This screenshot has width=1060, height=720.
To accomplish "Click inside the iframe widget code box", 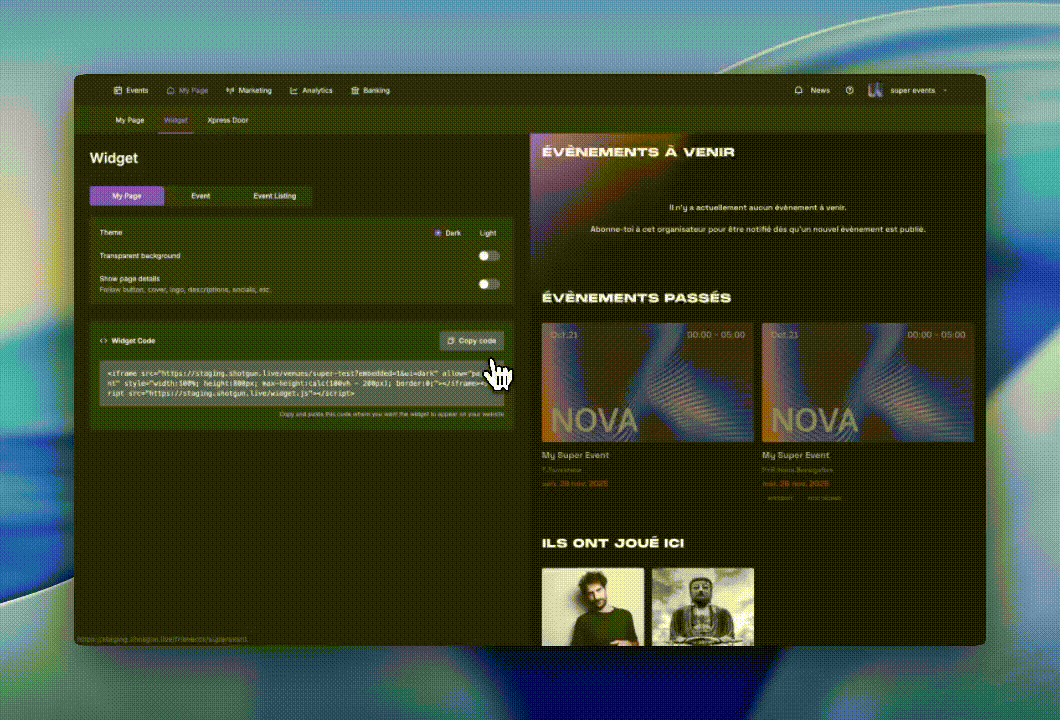I will [302, 383].
